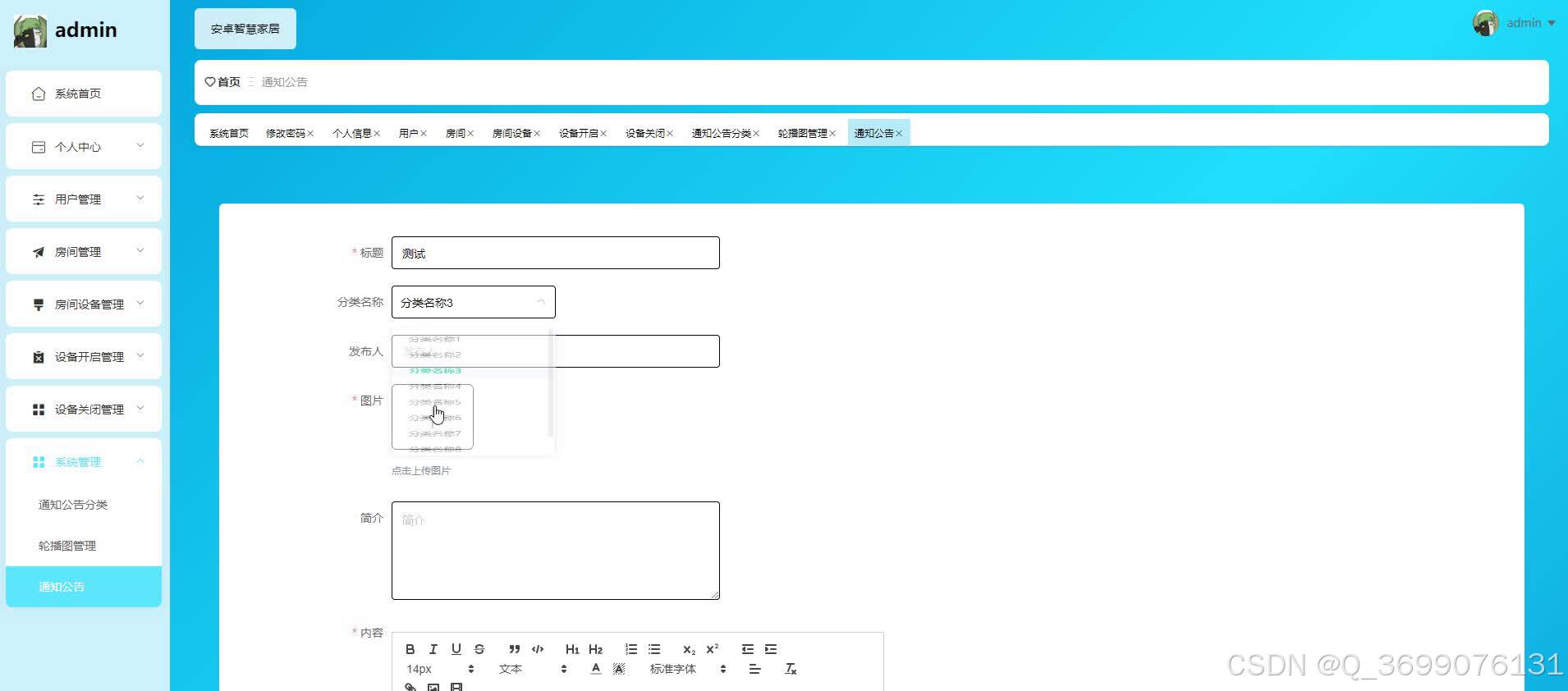
Task: Expand the 设备开启管理 sidebar menu
Action: 84,356
